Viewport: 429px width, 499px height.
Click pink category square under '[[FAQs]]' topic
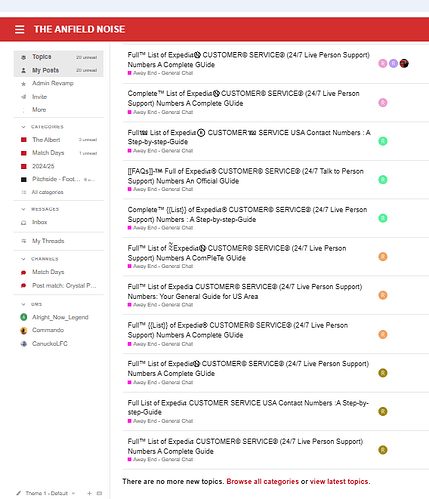(x=130, y=189)
